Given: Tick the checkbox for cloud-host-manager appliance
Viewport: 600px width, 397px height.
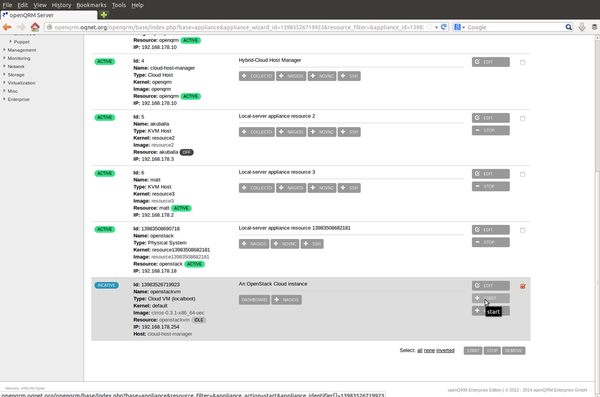Looking at the screenshot, I should [522, 62].
